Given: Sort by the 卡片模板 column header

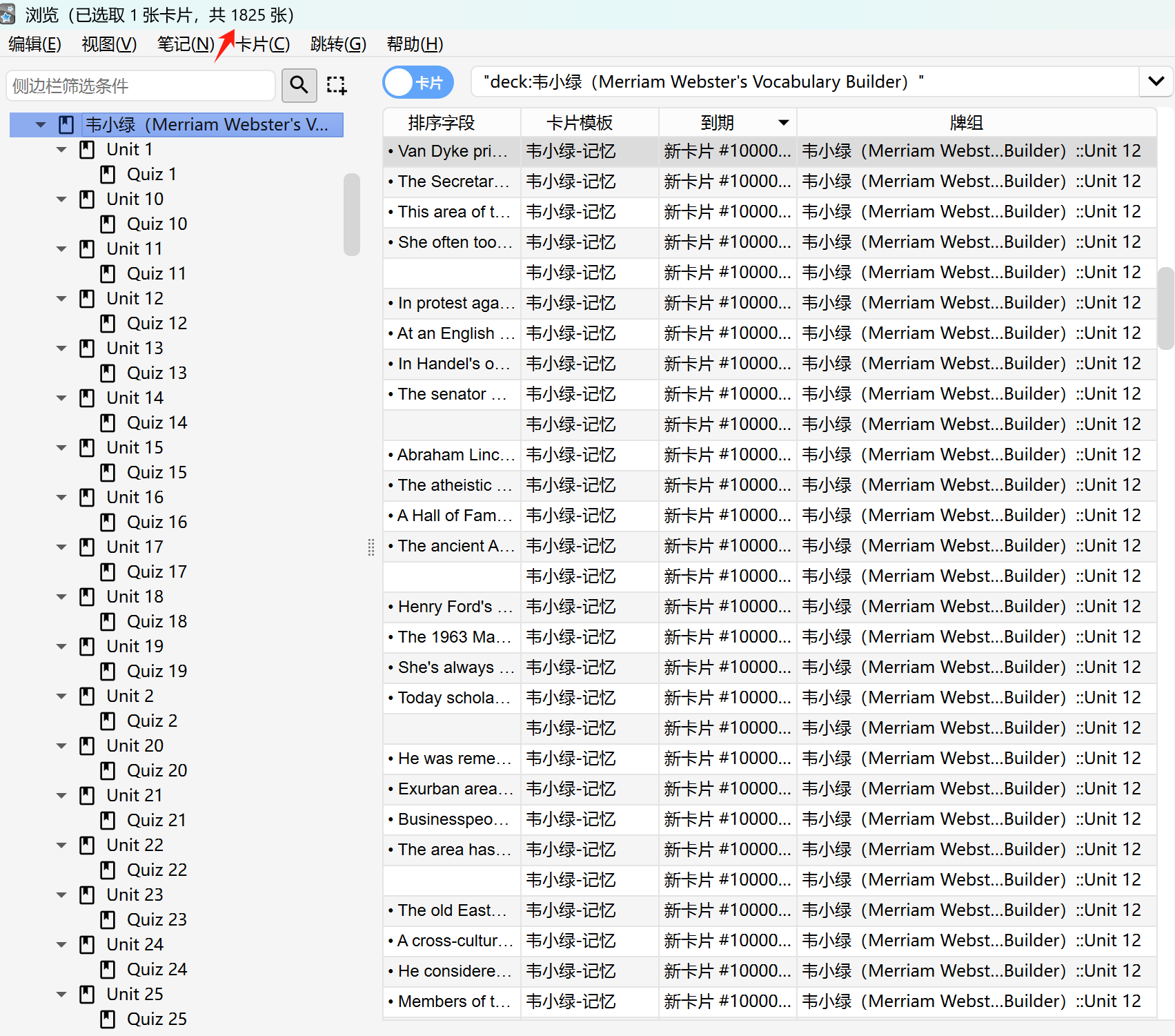Looking at the screenshot, I should coord(590,123).
